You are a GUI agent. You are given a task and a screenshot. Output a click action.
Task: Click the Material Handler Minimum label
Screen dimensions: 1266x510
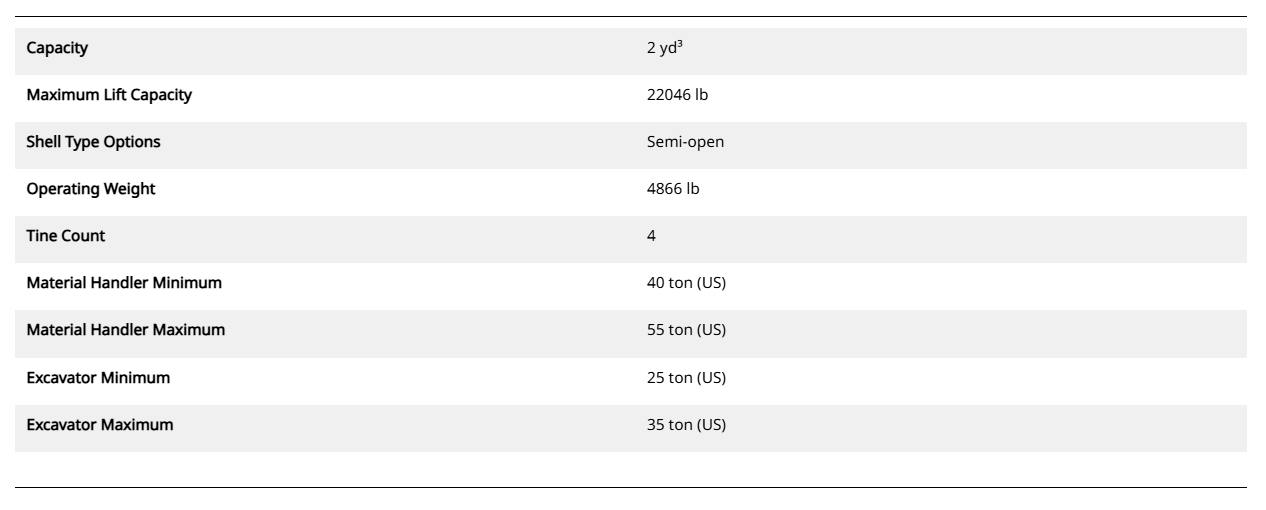click(124, 283)
